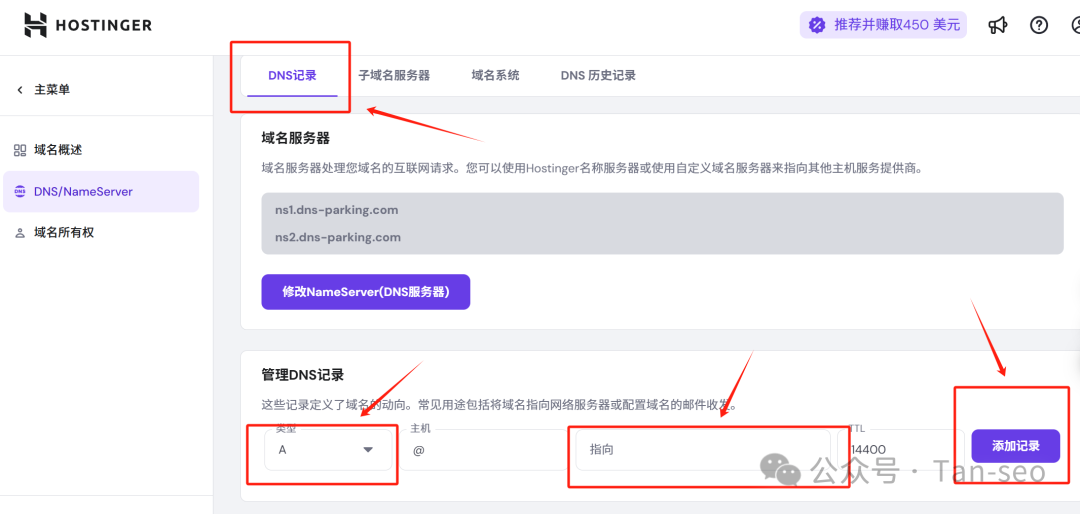Click the 指向 points-to input field
This screenshot has width=1080, height=514.
point(700,450)
